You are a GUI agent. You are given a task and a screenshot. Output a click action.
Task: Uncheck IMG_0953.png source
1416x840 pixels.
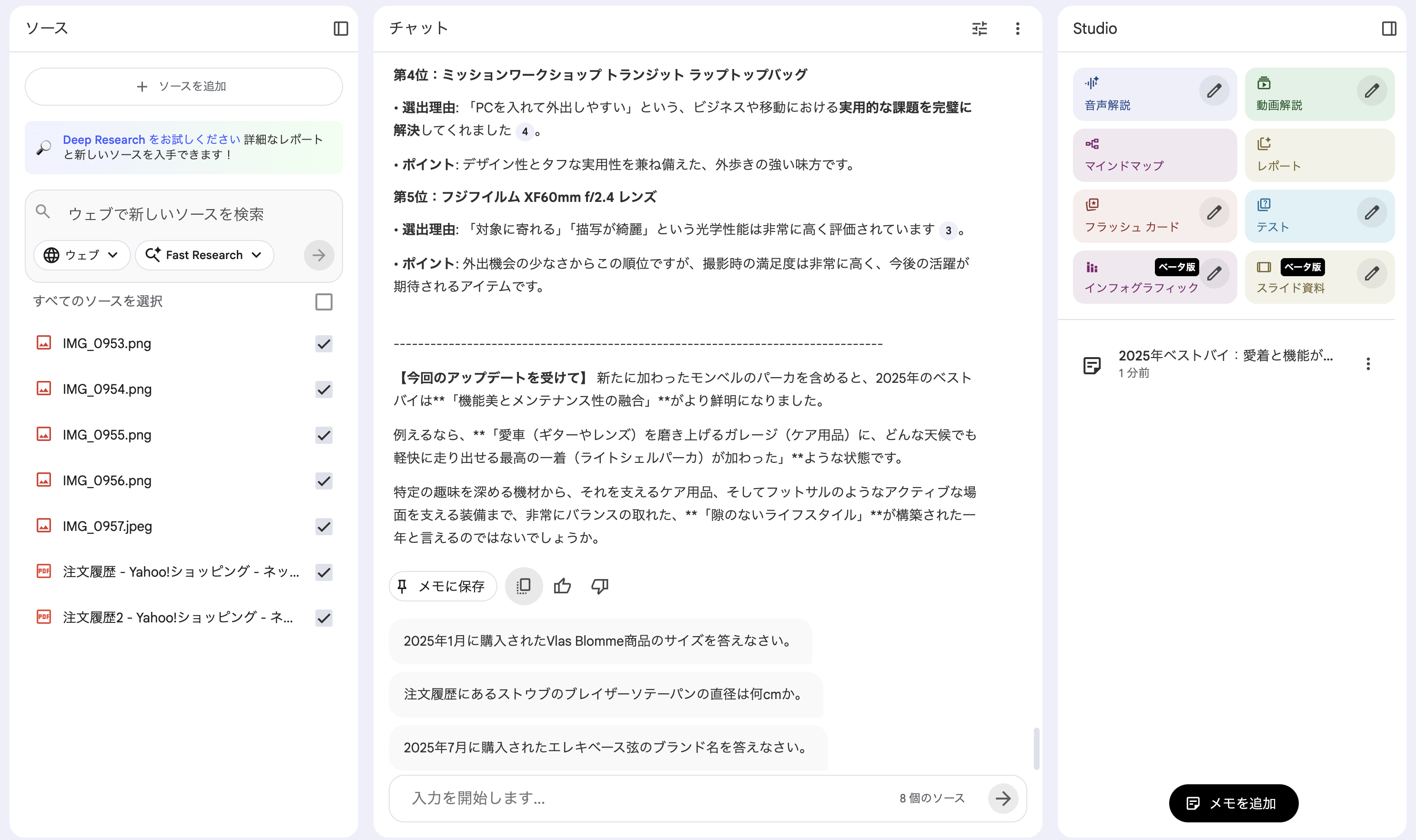[x=324, y=344]
